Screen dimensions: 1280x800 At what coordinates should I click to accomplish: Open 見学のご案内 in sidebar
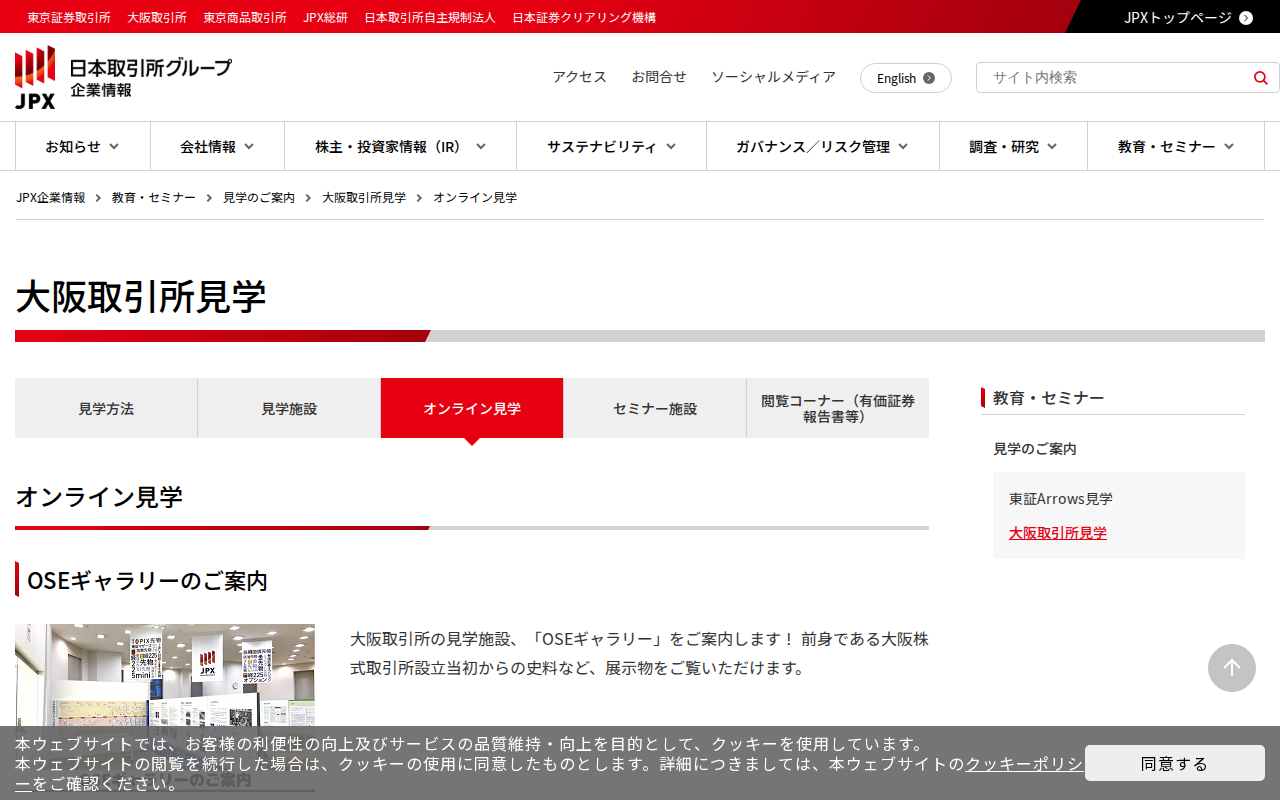point(1035,449)
